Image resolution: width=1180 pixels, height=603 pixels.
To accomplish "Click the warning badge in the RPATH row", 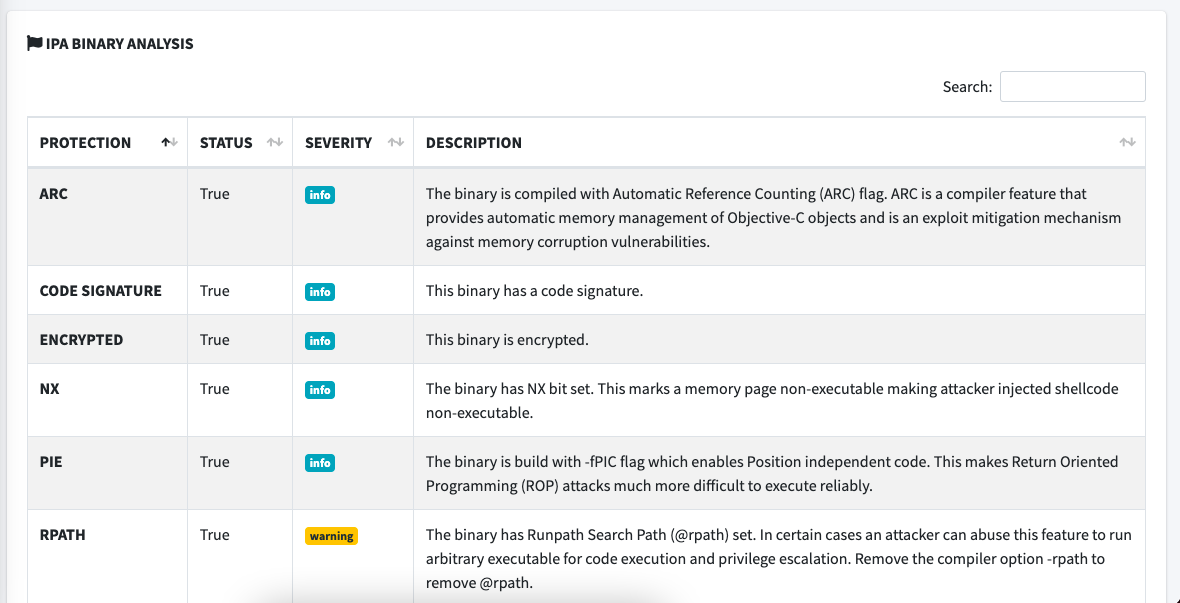I will [x=331, y=535].
